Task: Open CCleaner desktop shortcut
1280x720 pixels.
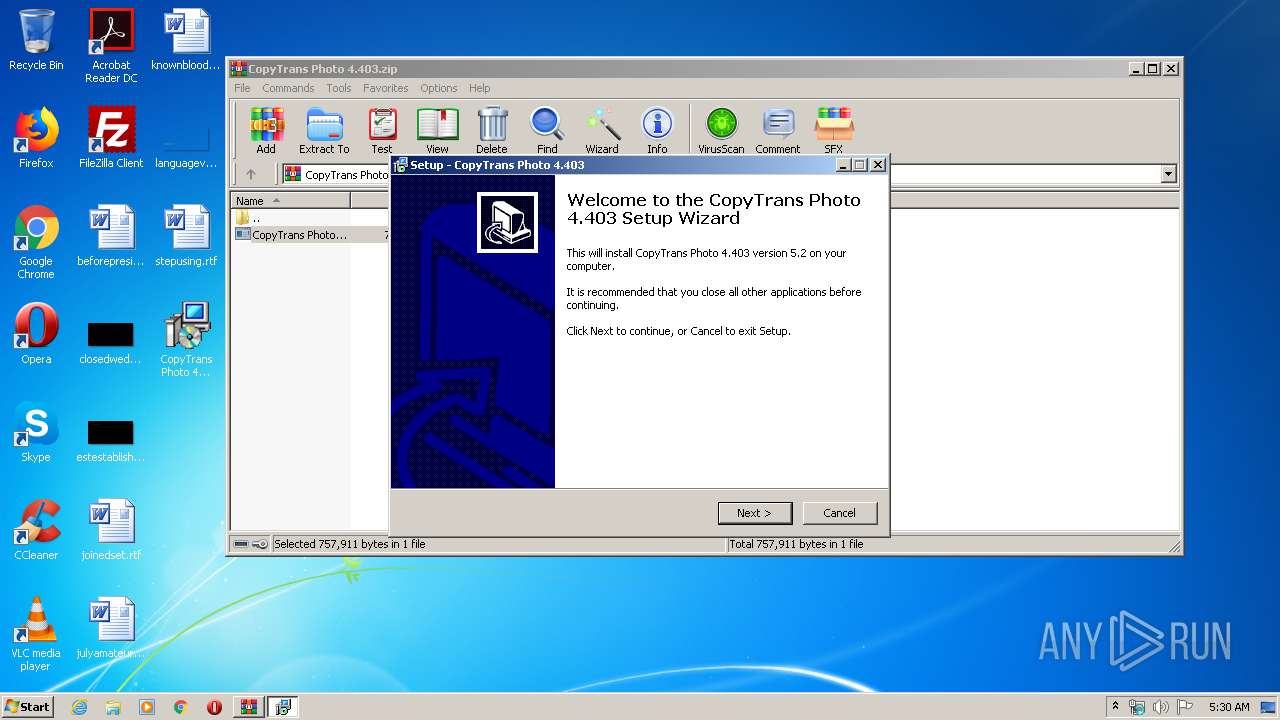Action: pos(36,530)
